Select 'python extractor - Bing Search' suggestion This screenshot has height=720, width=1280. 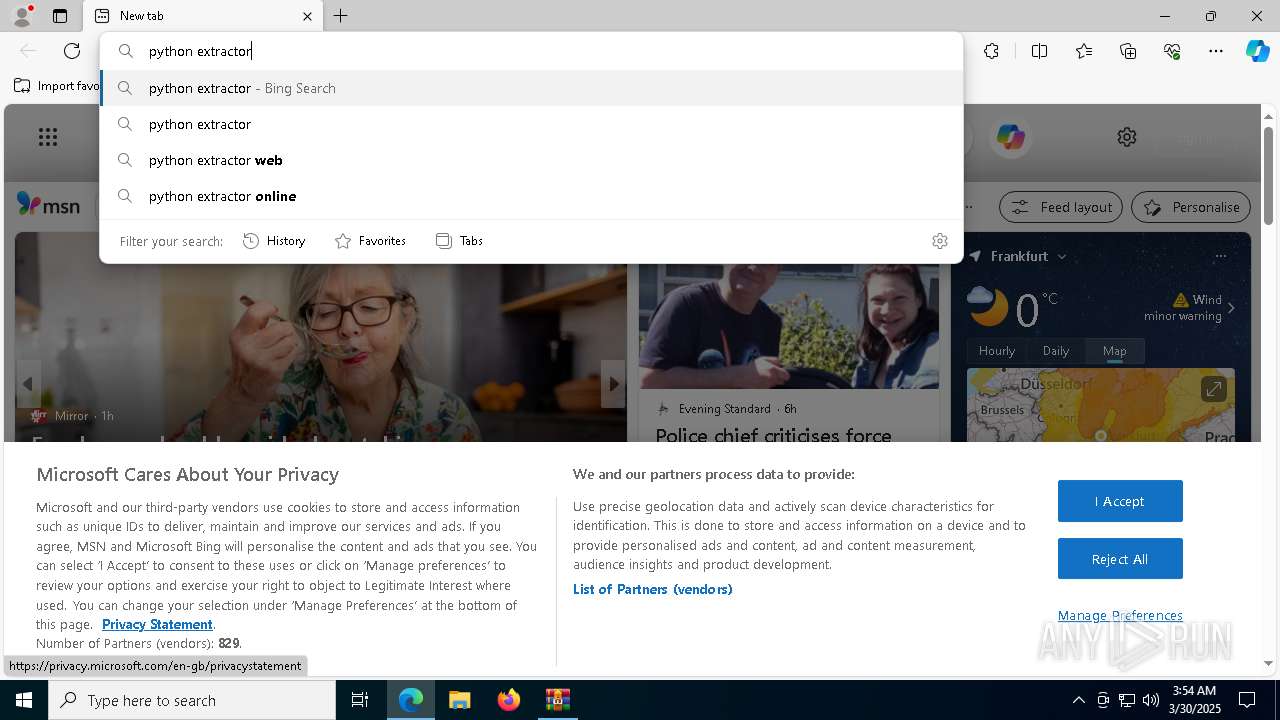coord(532,88)
